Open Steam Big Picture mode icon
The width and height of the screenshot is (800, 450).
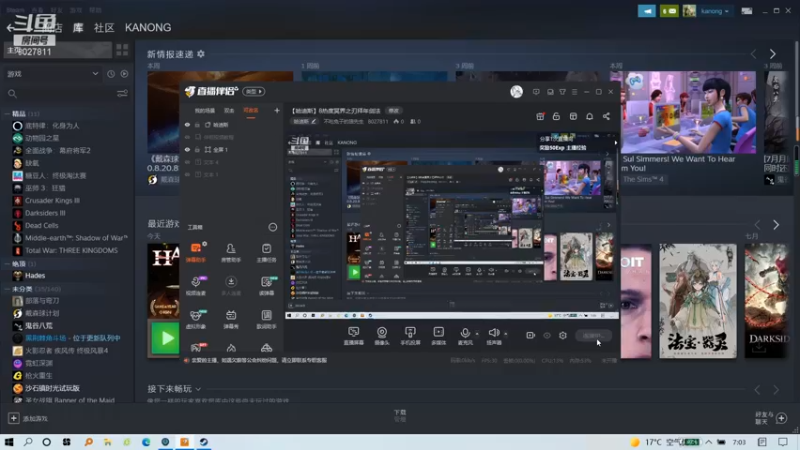tap(747, 11)
